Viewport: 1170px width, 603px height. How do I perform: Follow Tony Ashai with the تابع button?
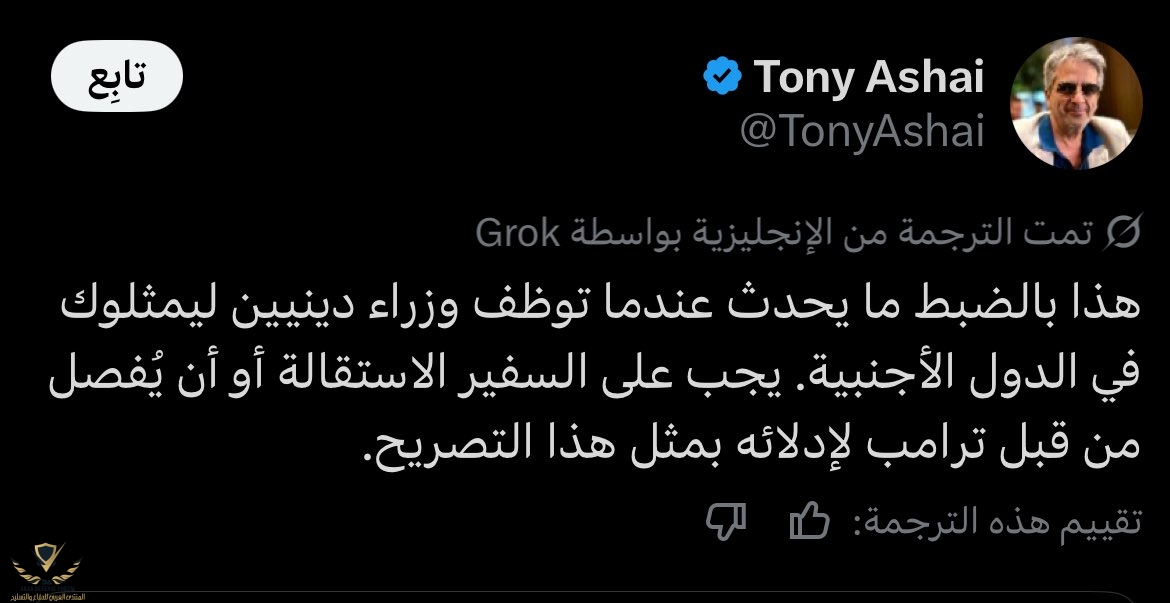tap(117, 76)
